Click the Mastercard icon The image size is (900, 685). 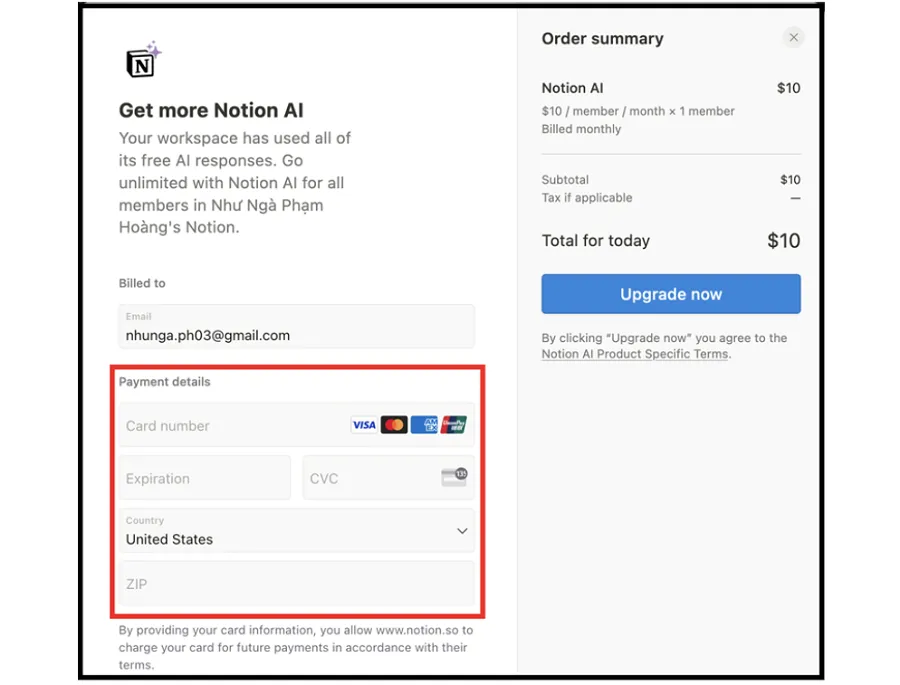tap(394, 425)
